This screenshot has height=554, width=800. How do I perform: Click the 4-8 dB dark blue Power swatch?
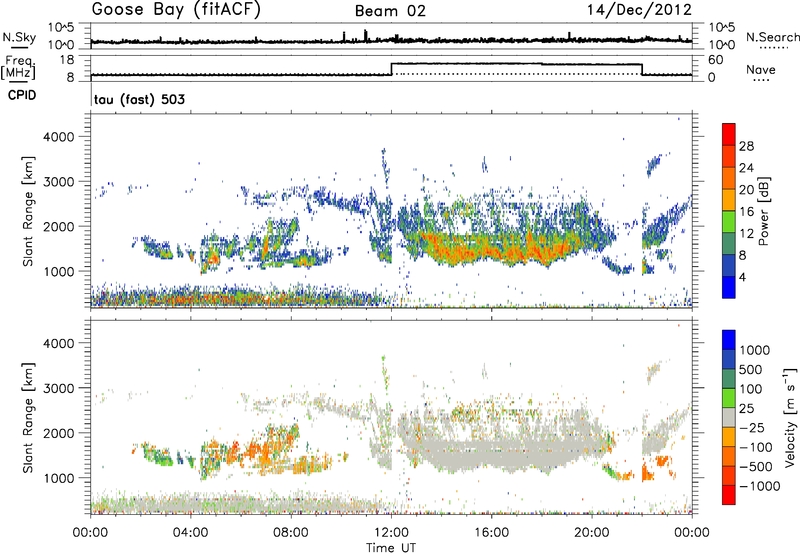(729, 265)
